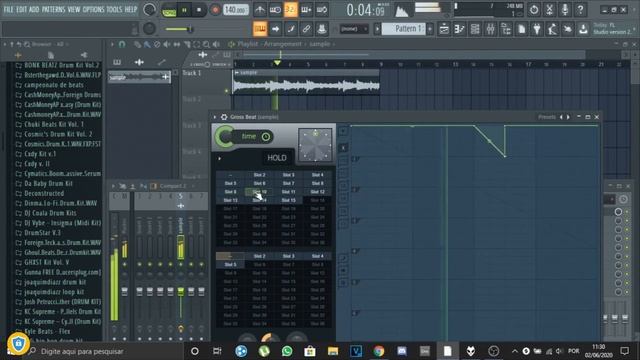This screenshot has width=640, height=360.
Task: Open Chrome from the Windows taskbar
Action: (379, 351)
